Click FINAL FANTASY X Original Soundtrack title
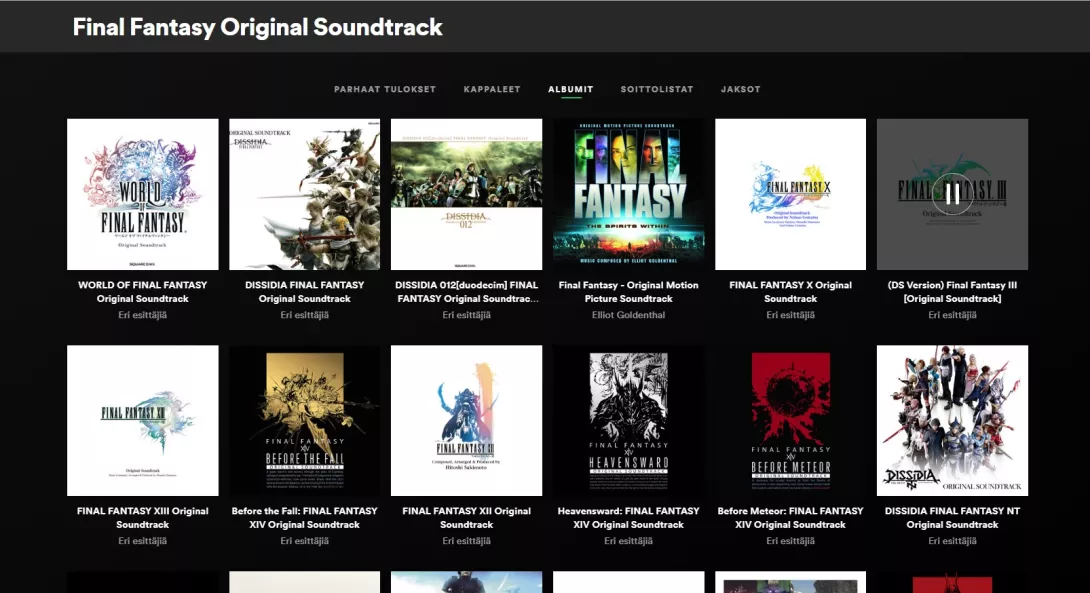Screen dimensions: 1090x593 point(790,291)
